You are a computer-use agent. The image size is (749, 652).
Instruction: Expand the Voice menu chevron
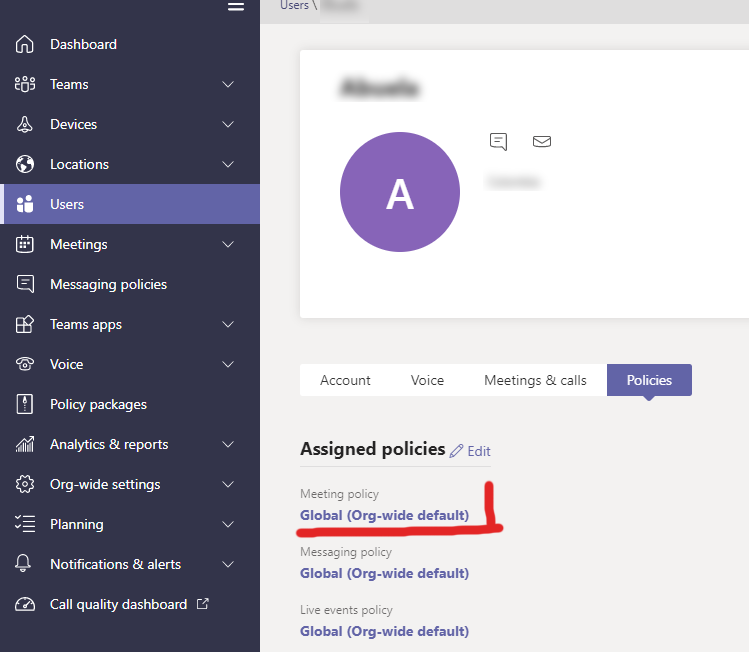click(228, 364)
